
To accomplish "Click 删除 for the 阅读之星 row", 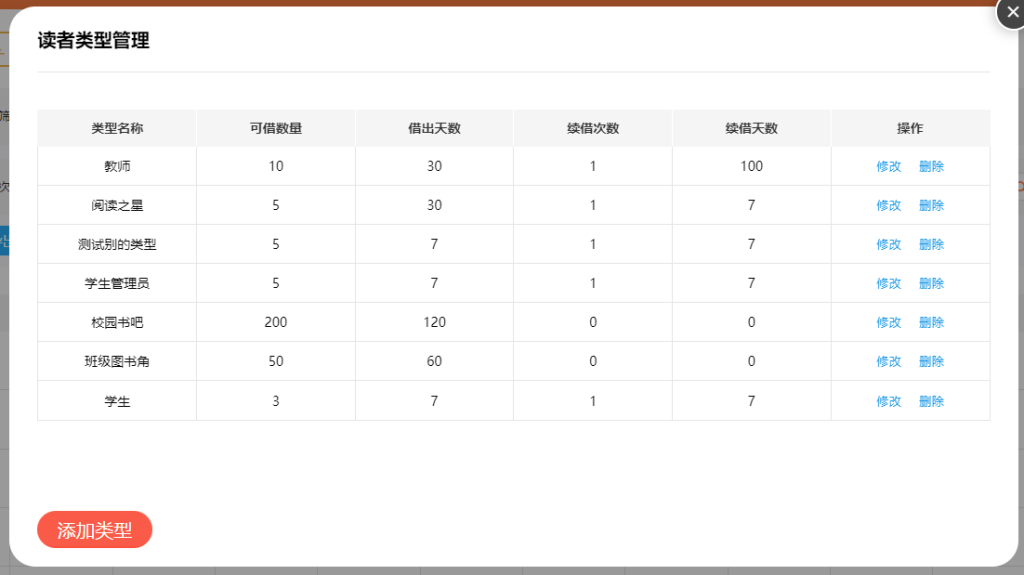I will point(931,205).
